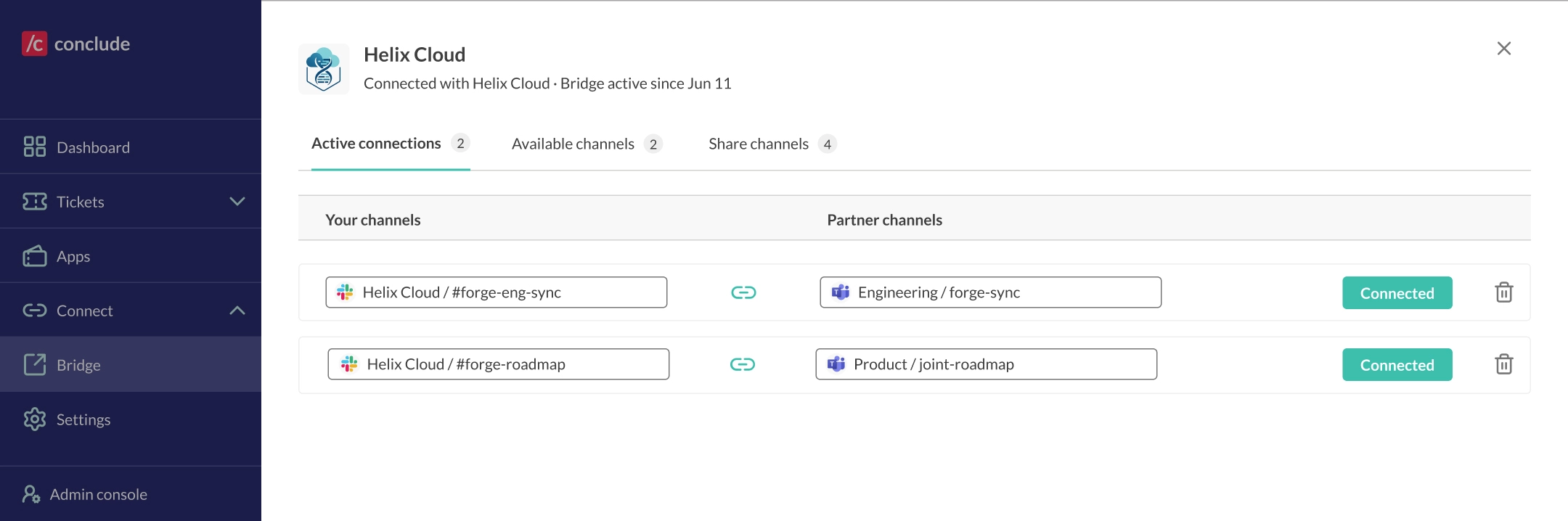Click 'Bridge active since Jun 11' subtitle
Viewport: 1568px width, 521px height.
pyautogui.click(x=646, y=83)
